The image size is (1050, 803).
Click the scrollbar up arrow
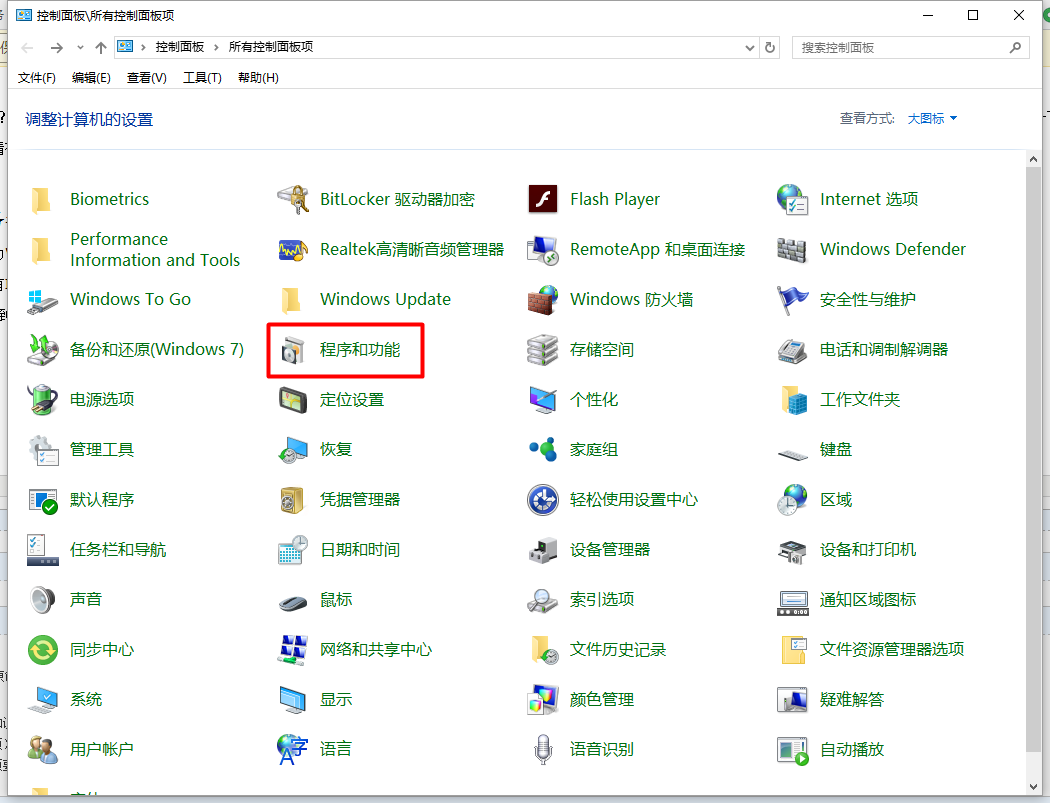coord(1033,159)
